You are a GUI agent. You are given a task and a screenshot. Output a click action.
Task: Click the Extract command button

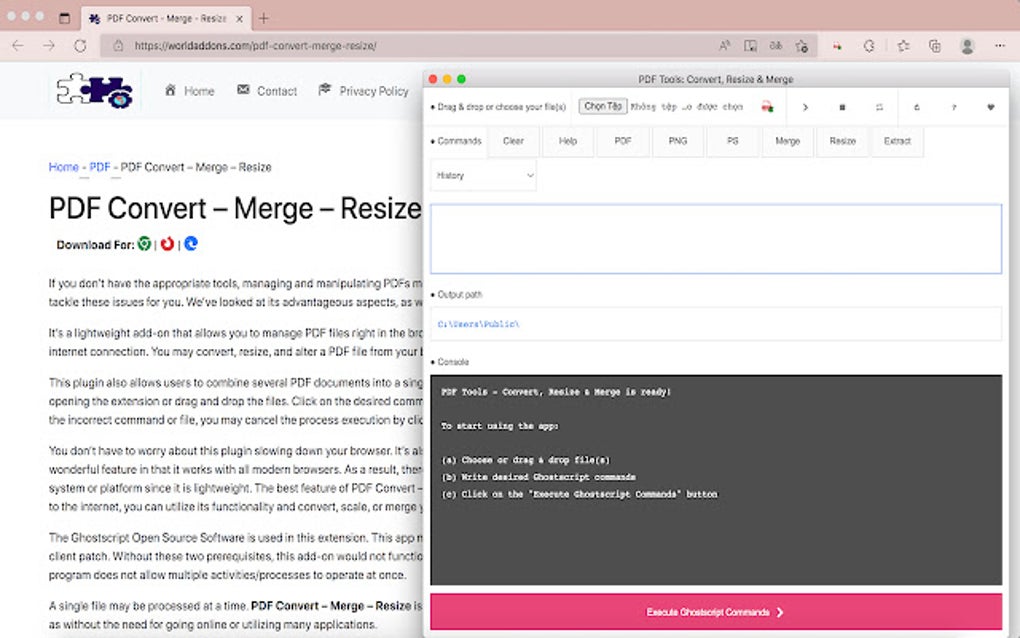point(897,141)
